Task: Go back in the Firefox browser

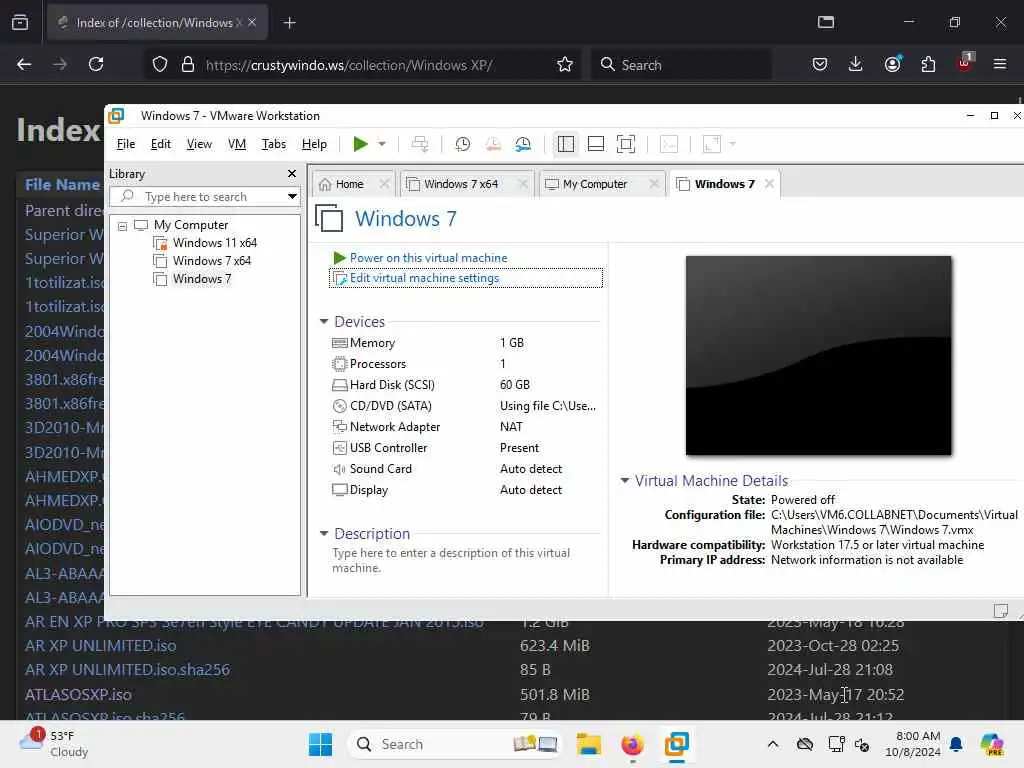Action: 24,64
